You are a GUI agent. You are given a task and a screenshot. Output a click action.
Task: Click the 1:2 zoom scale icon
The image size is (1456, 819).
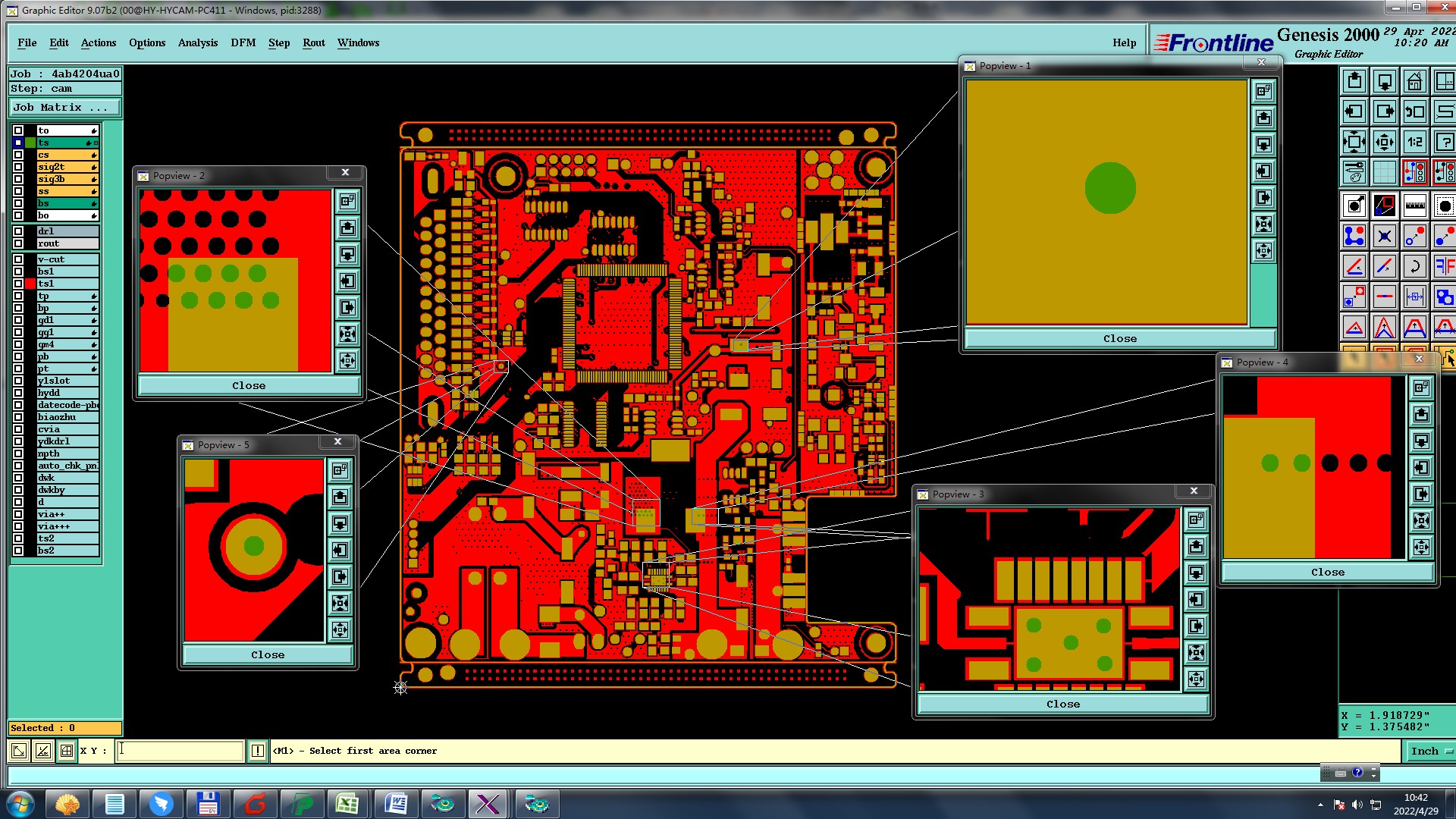coord(1414,142)
